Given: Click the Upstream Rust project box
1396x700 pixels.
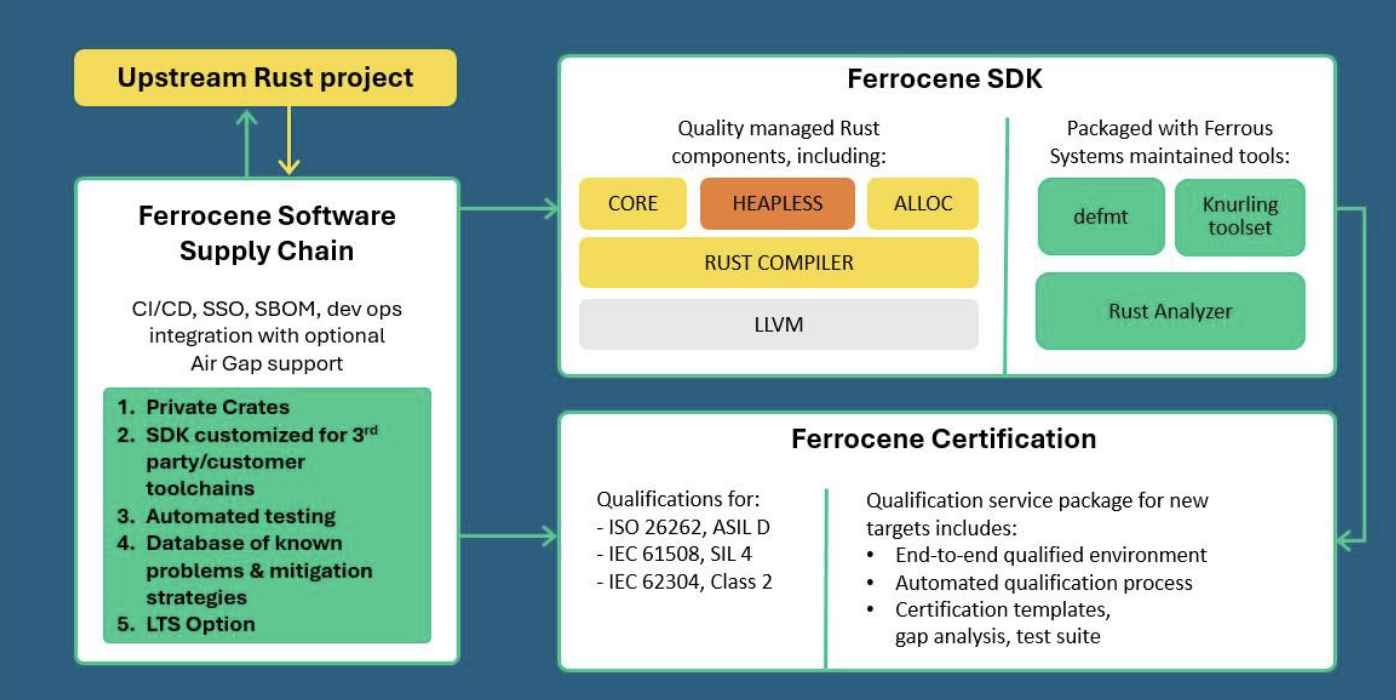Looking at the screenshot, I should point(265,78).
